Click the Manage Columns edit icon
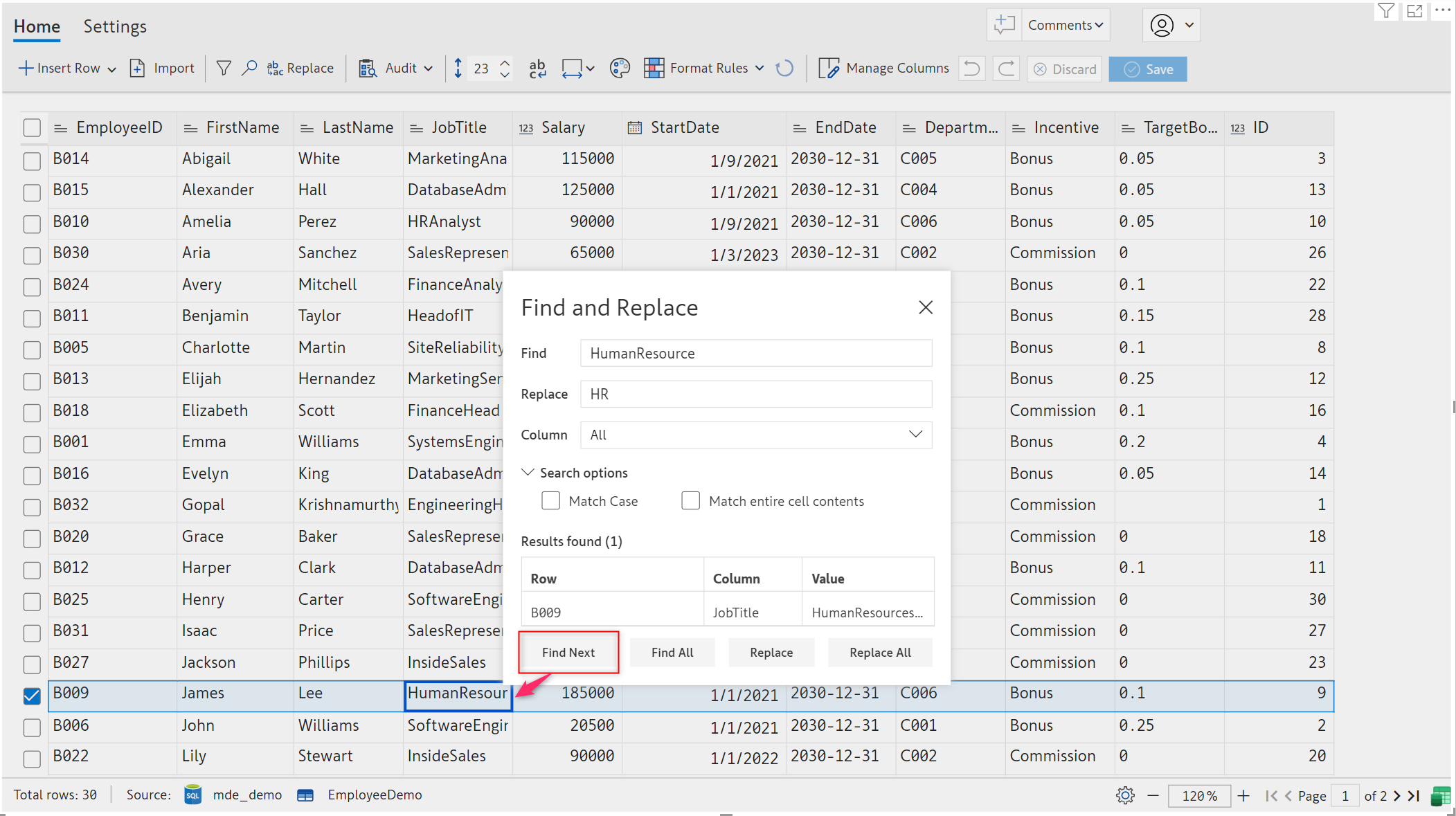 829,68
